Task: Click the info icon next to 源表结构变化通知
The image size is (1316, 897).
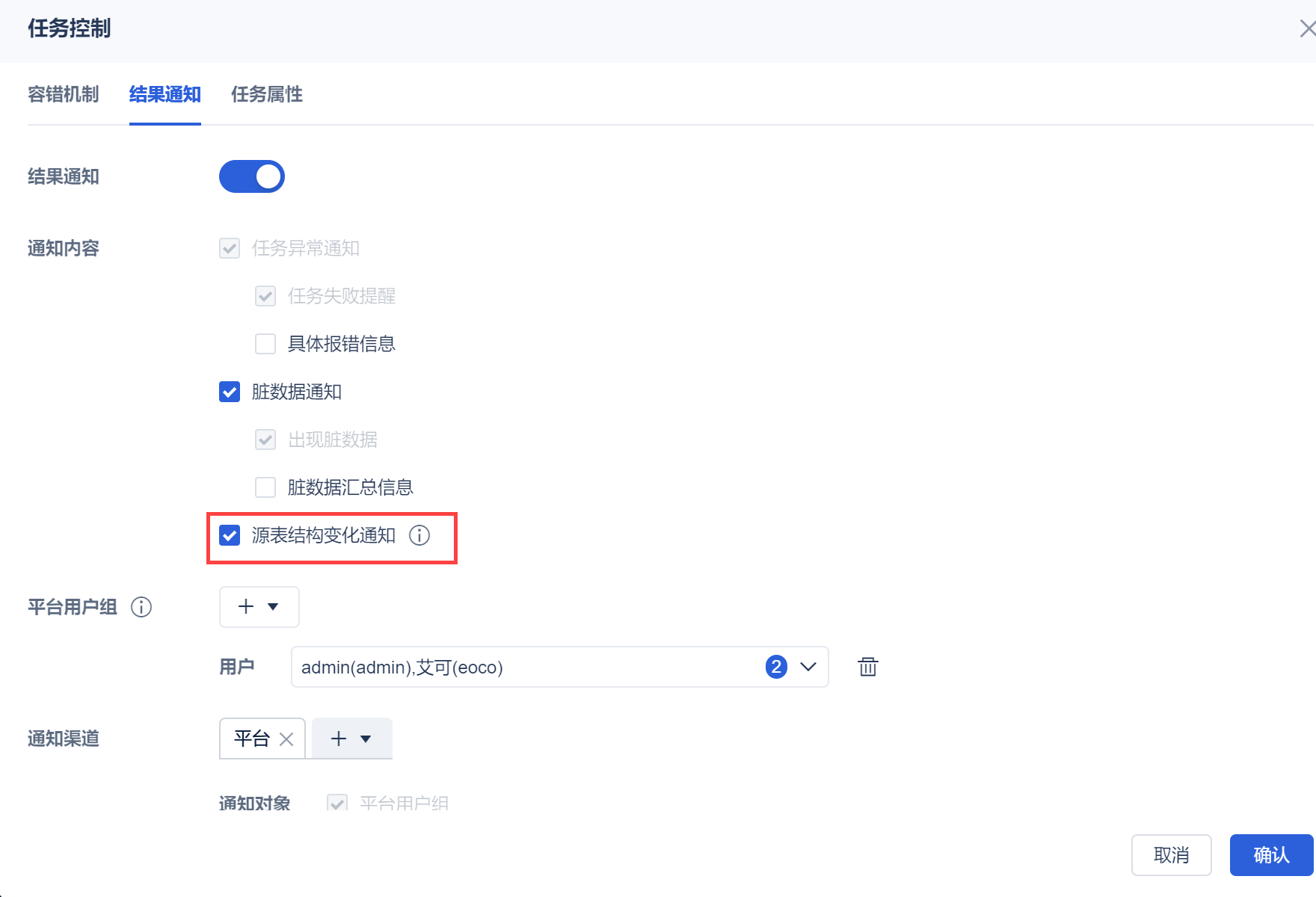Action: pyautogui.click(x=419, y=535)
